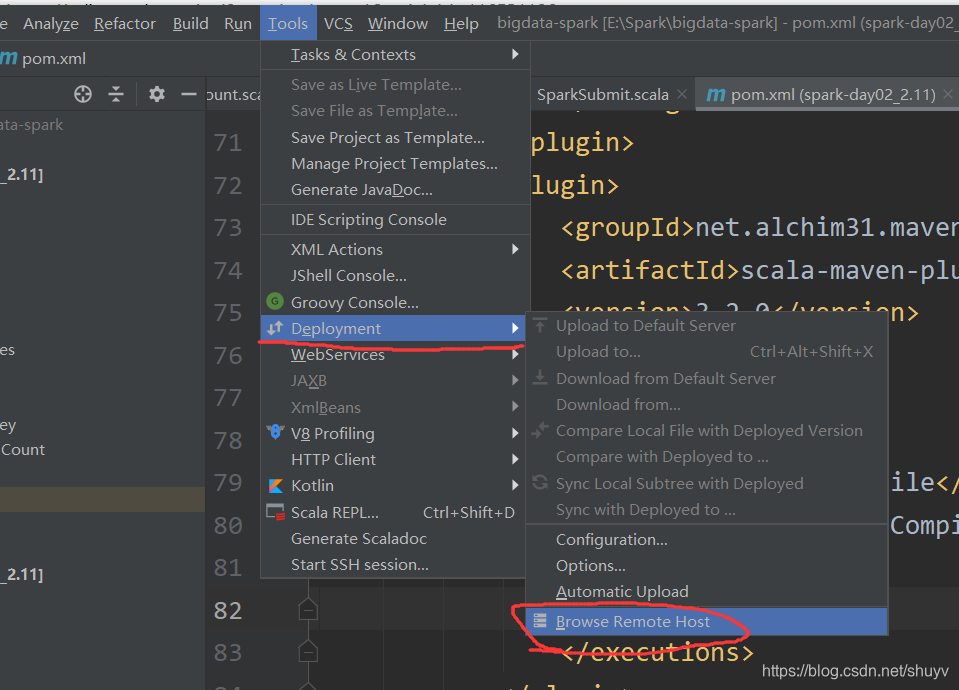The height and width of the screenshot is (690, 959).
Task: Open the Run menu
Action: [238, 24]
